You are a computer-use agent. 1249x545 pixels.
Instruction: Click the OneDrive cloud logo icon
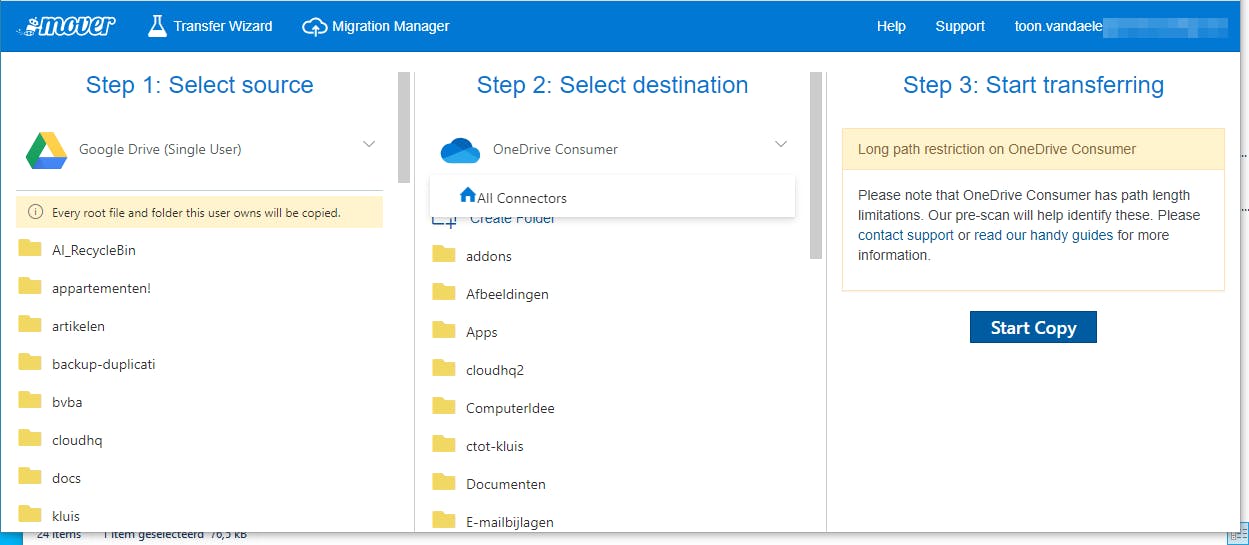[460, 150]
